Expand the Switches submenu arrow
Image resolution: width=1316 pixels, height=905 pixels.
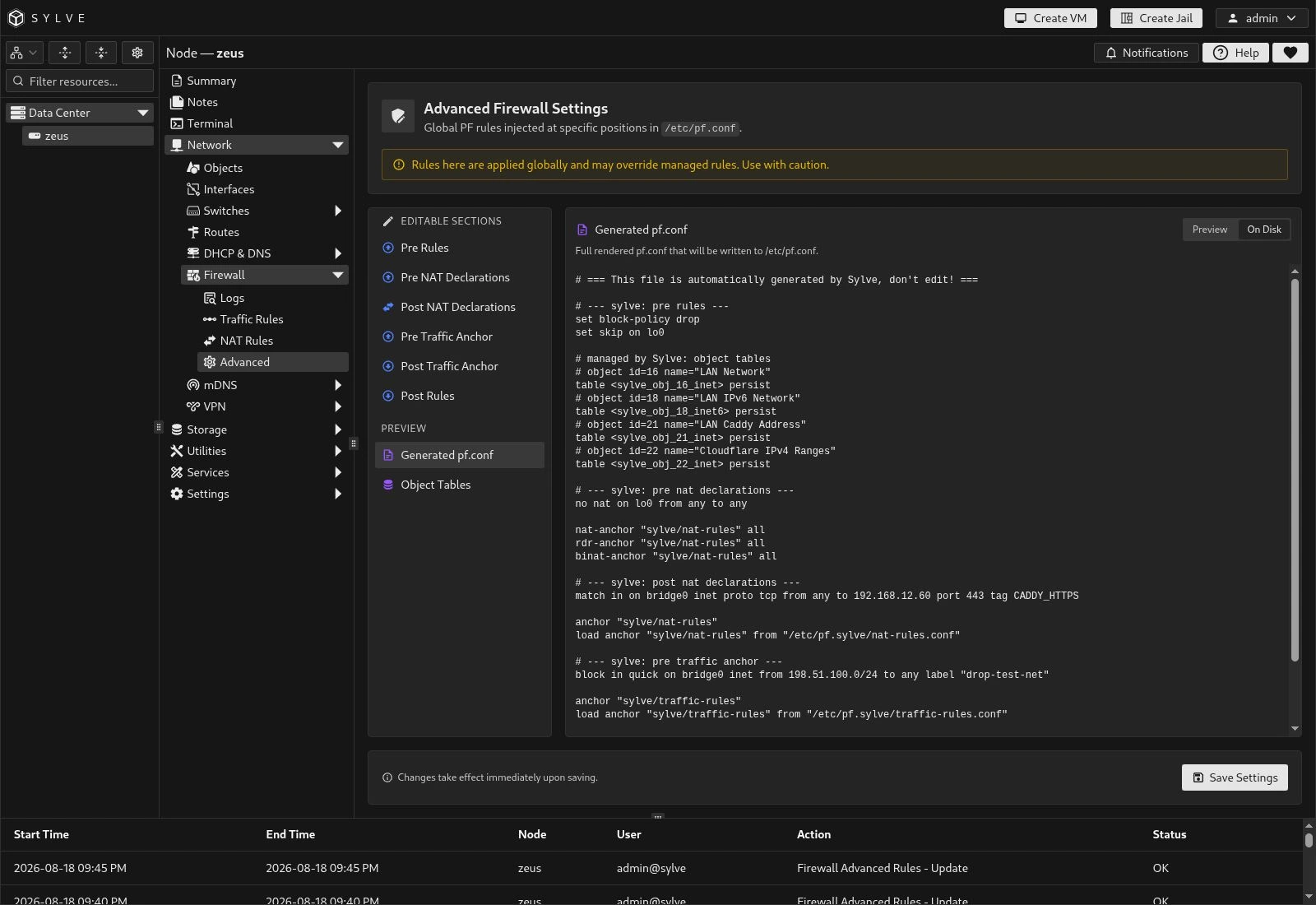pyautogui.click(x=337, y=211)
